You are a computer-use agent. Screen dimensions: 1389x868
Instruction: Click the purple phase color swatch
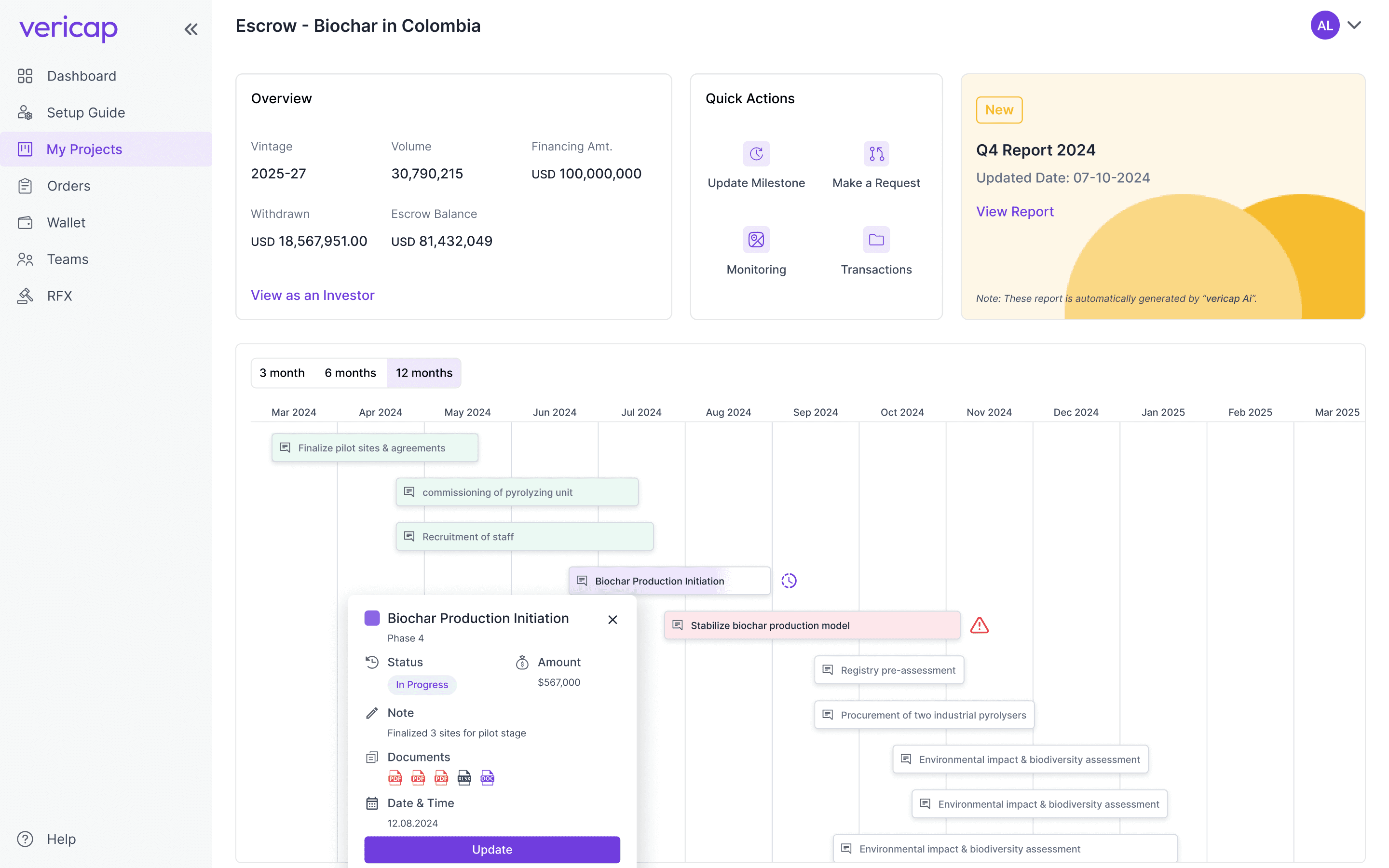tap(372, 618)
